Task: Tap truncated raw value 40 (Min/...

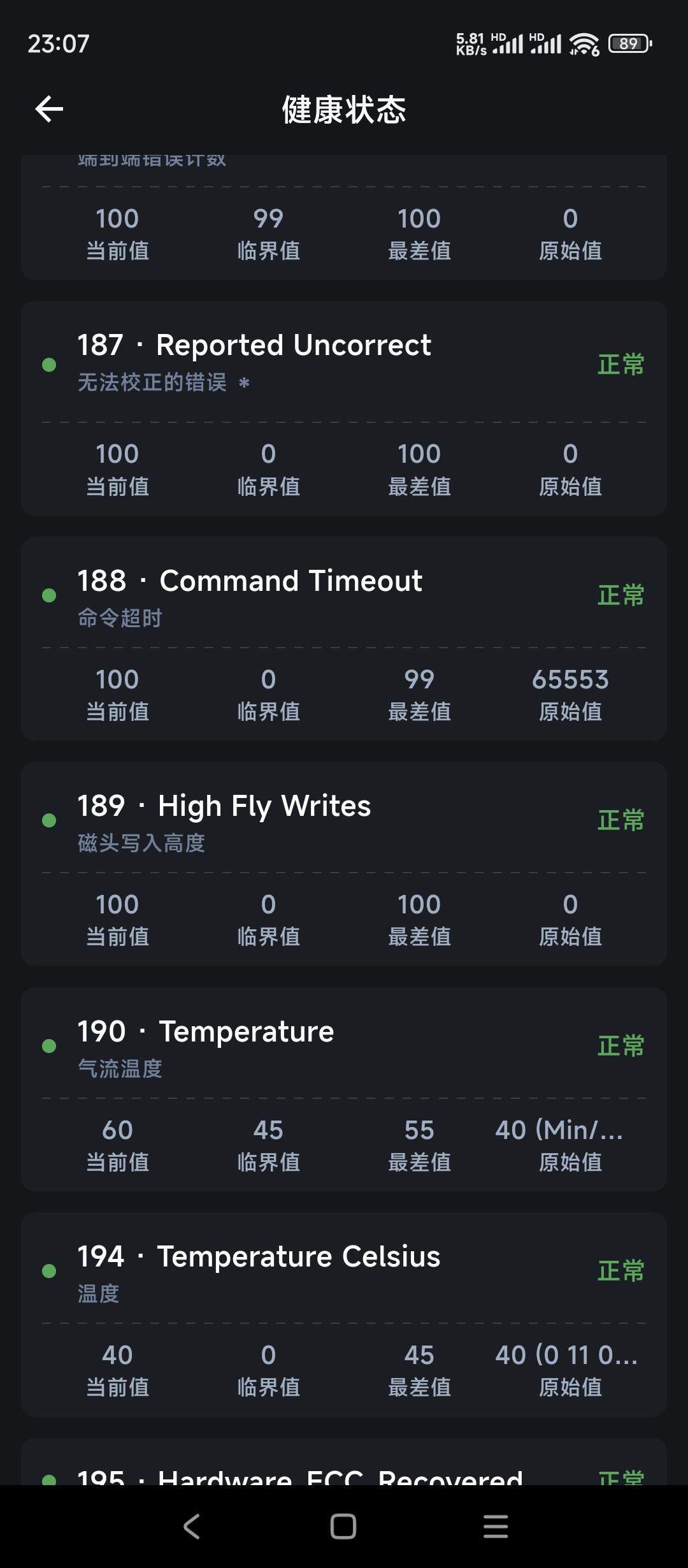Action: coord(559,1130)
